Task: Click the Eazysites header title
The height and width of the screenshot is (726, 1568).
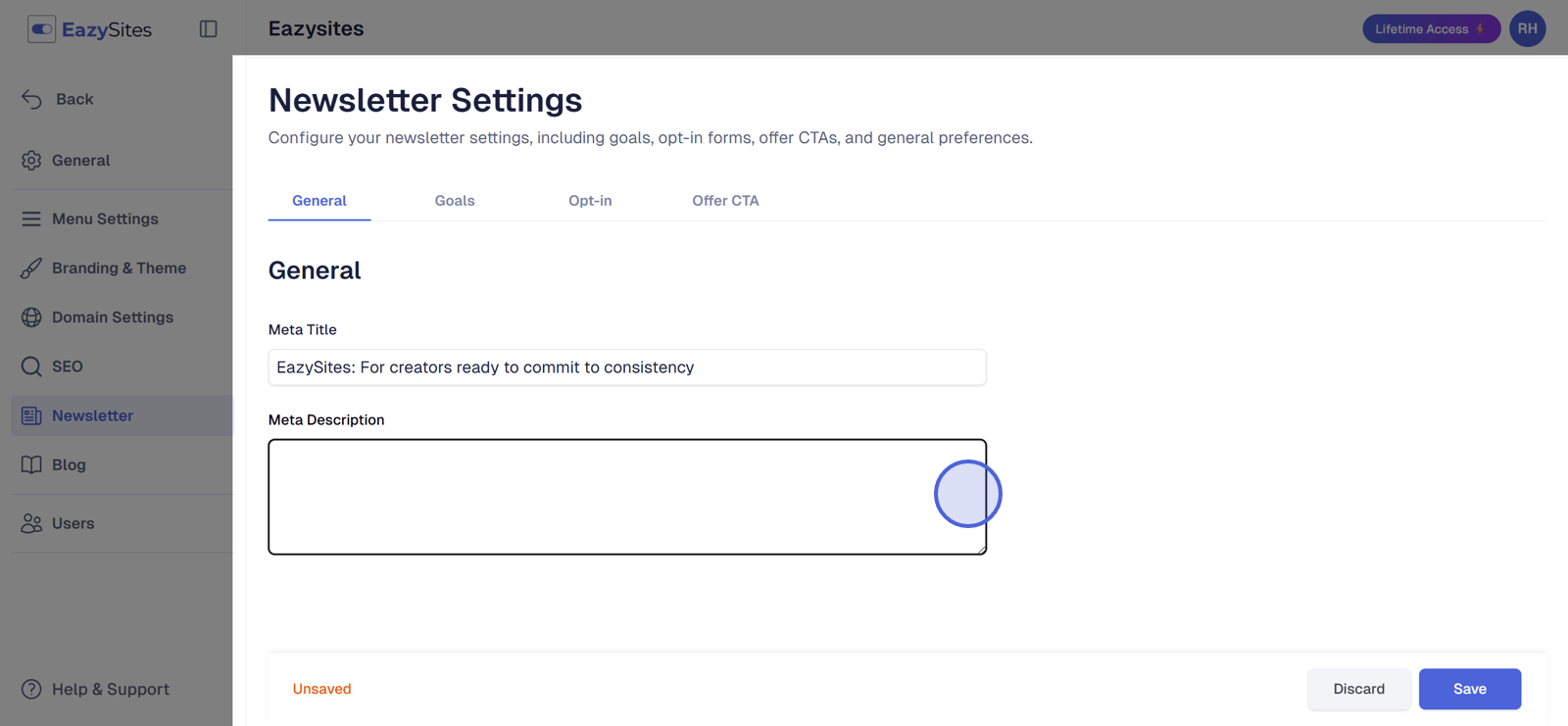Action: (x=316, y=28)
